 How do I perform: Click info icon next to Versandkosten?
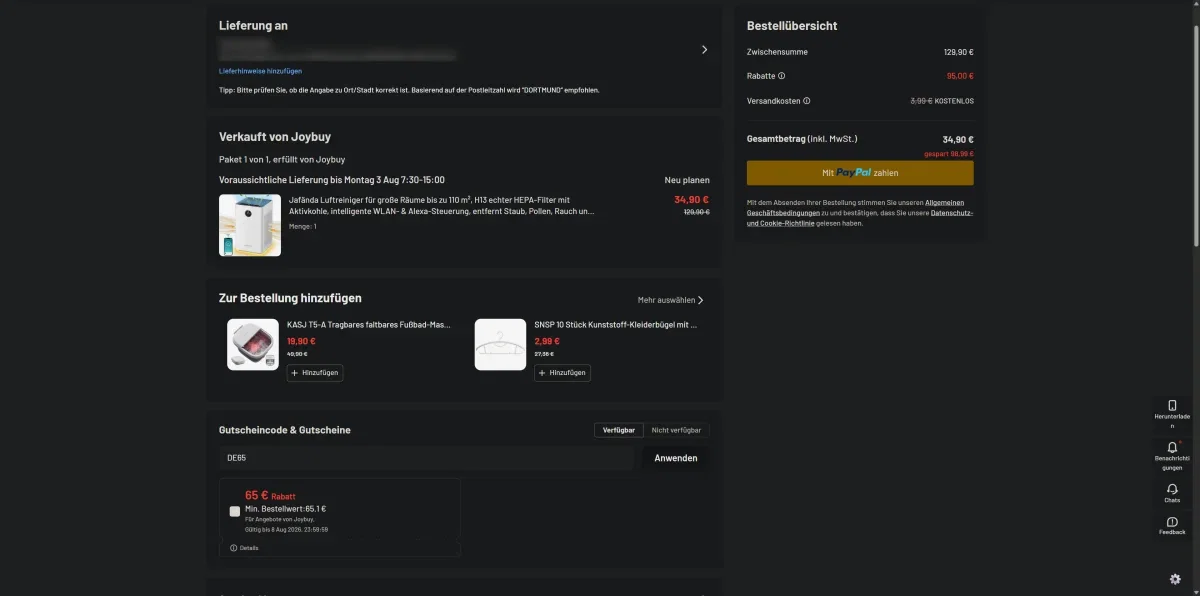click(x=807, y=101)
